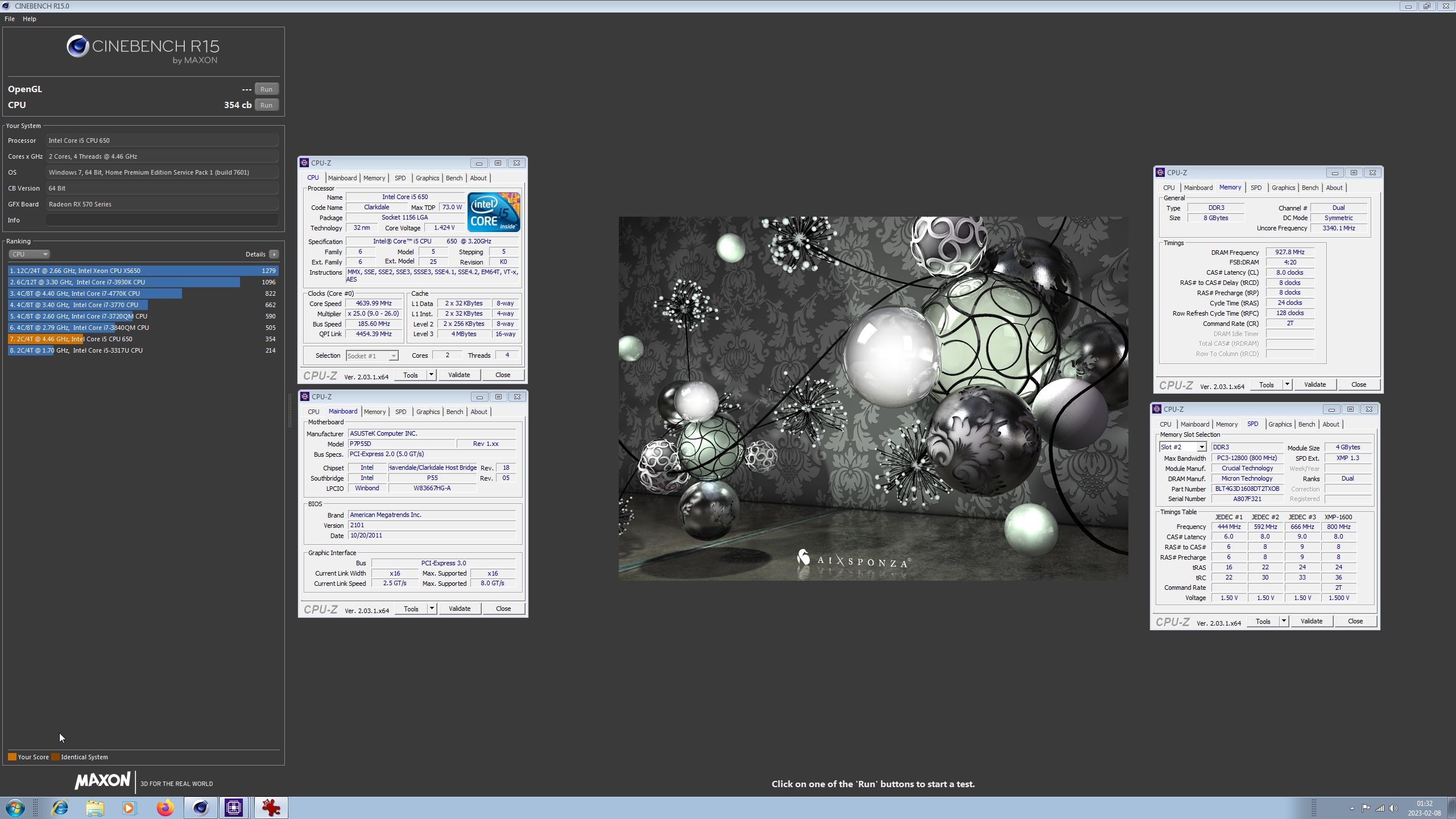Open the network signal tray icon
The width and height of the screenshot is (1456, 819).
[1380, 808]
